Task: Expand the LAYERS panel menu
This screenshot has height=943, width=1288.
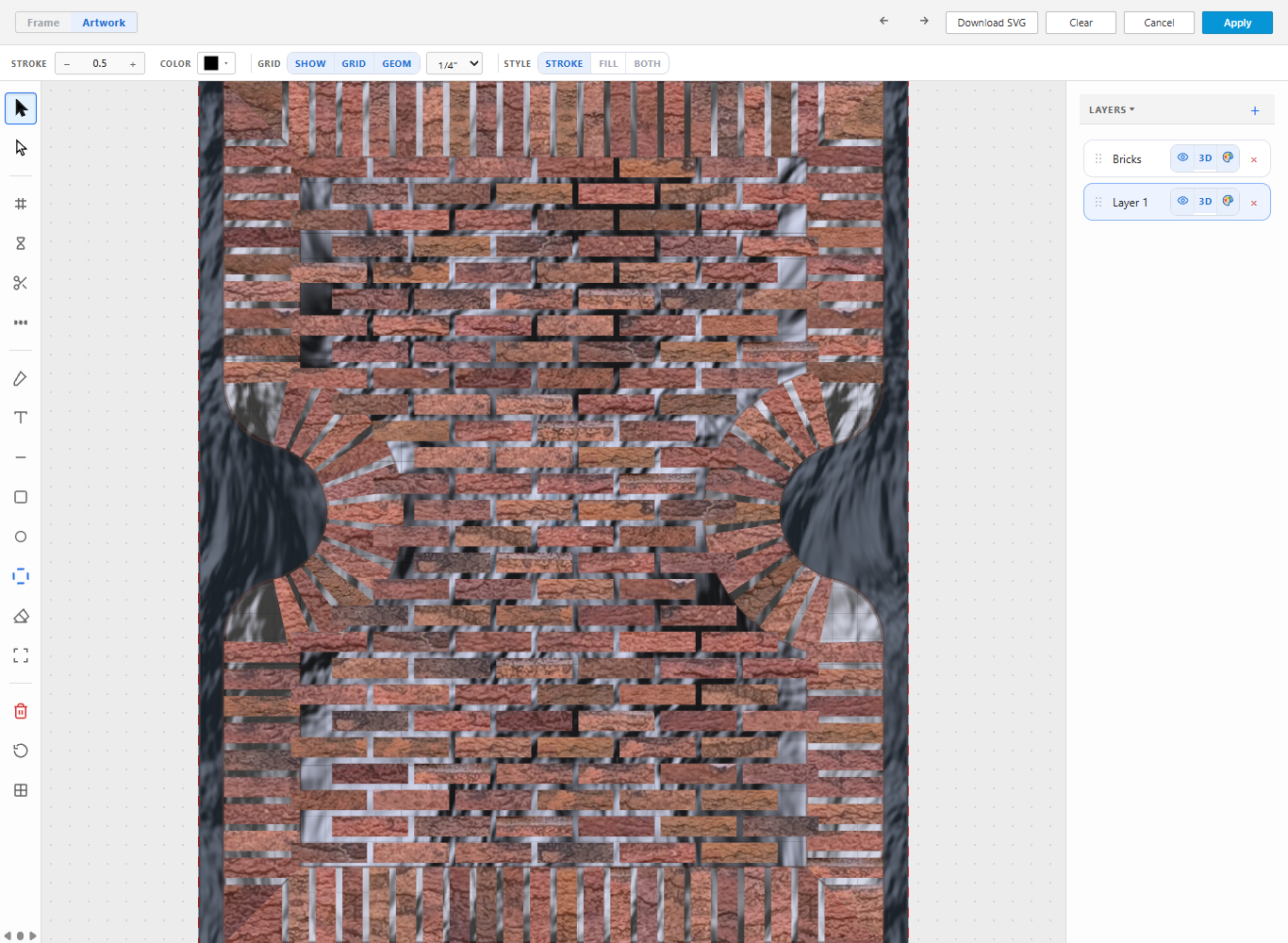Action: (1112, 109)
